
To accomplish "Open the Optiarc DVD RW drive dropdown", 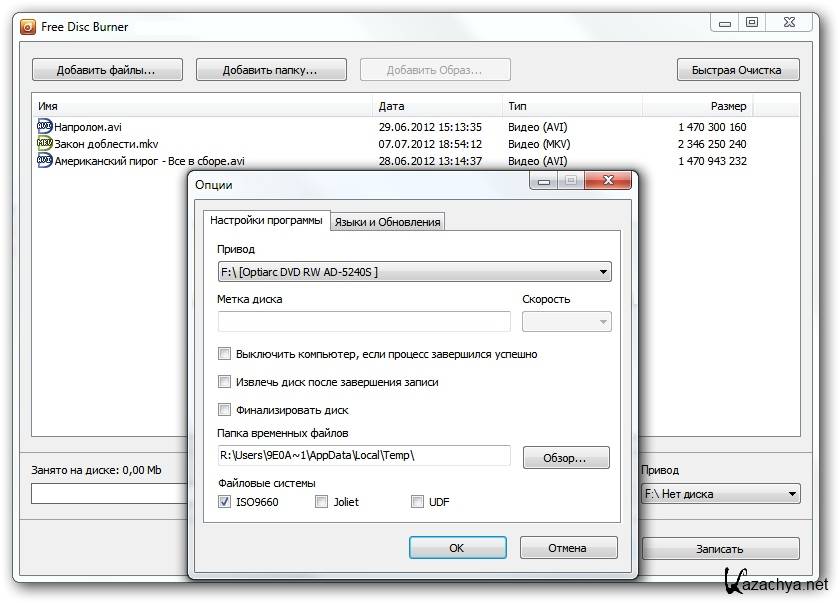I will click(414, 271).
